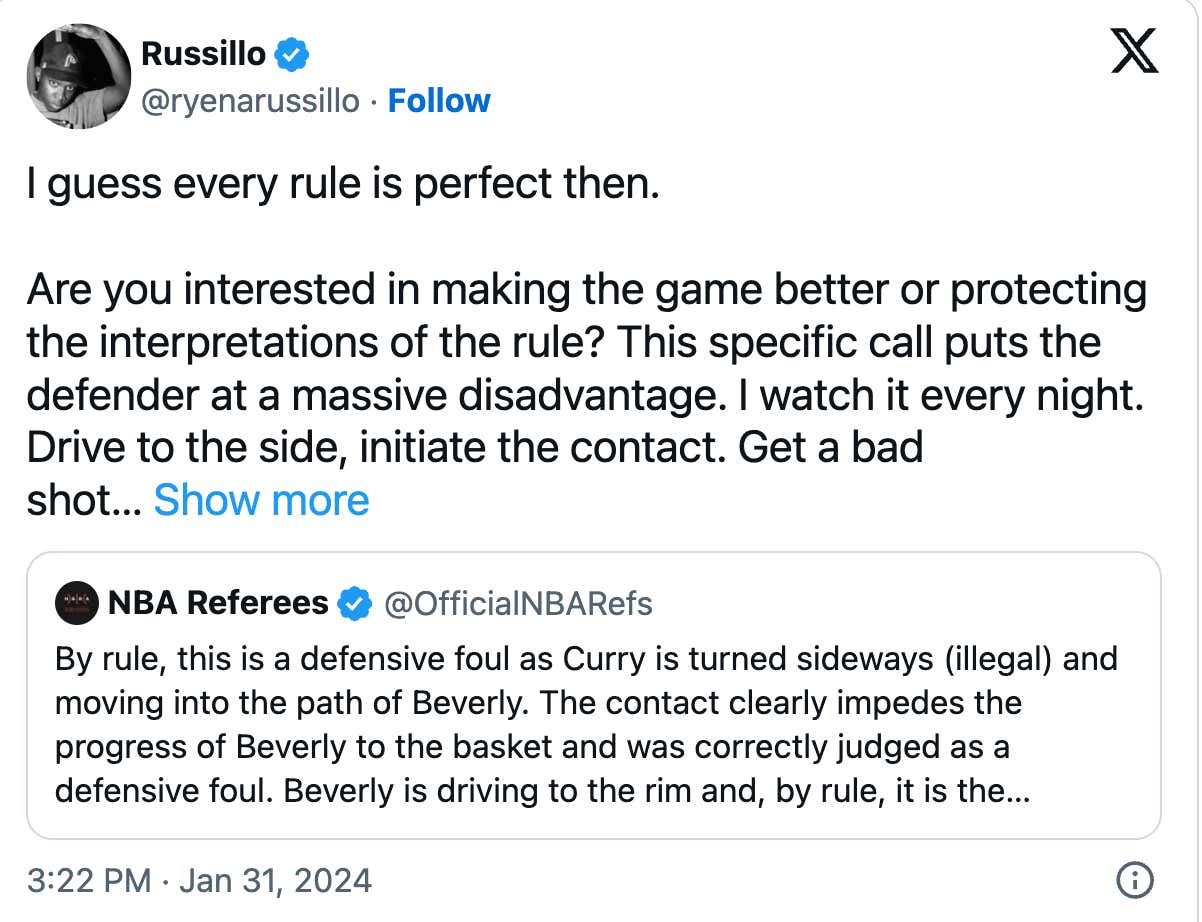Click Russillo's blue verified badge
The image size is (1202, 922).
point(290,55)
